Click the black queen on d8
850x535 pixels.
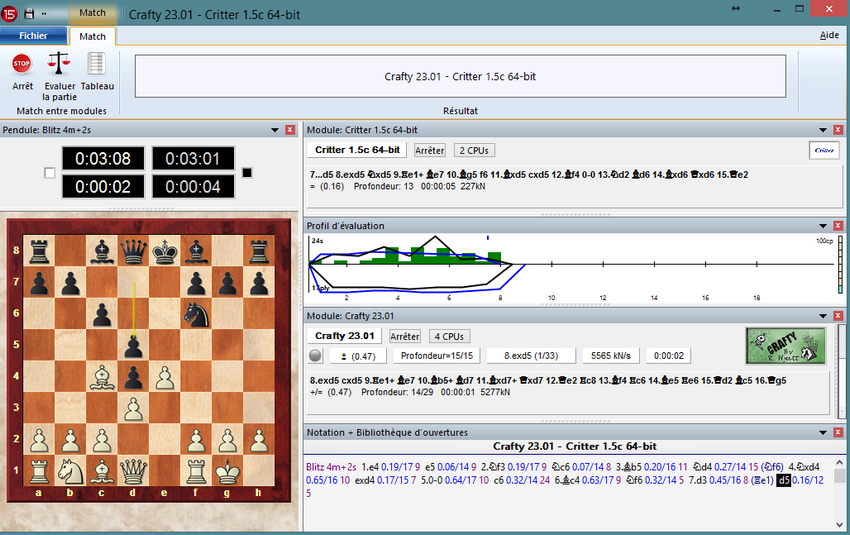tap(133, 251)
